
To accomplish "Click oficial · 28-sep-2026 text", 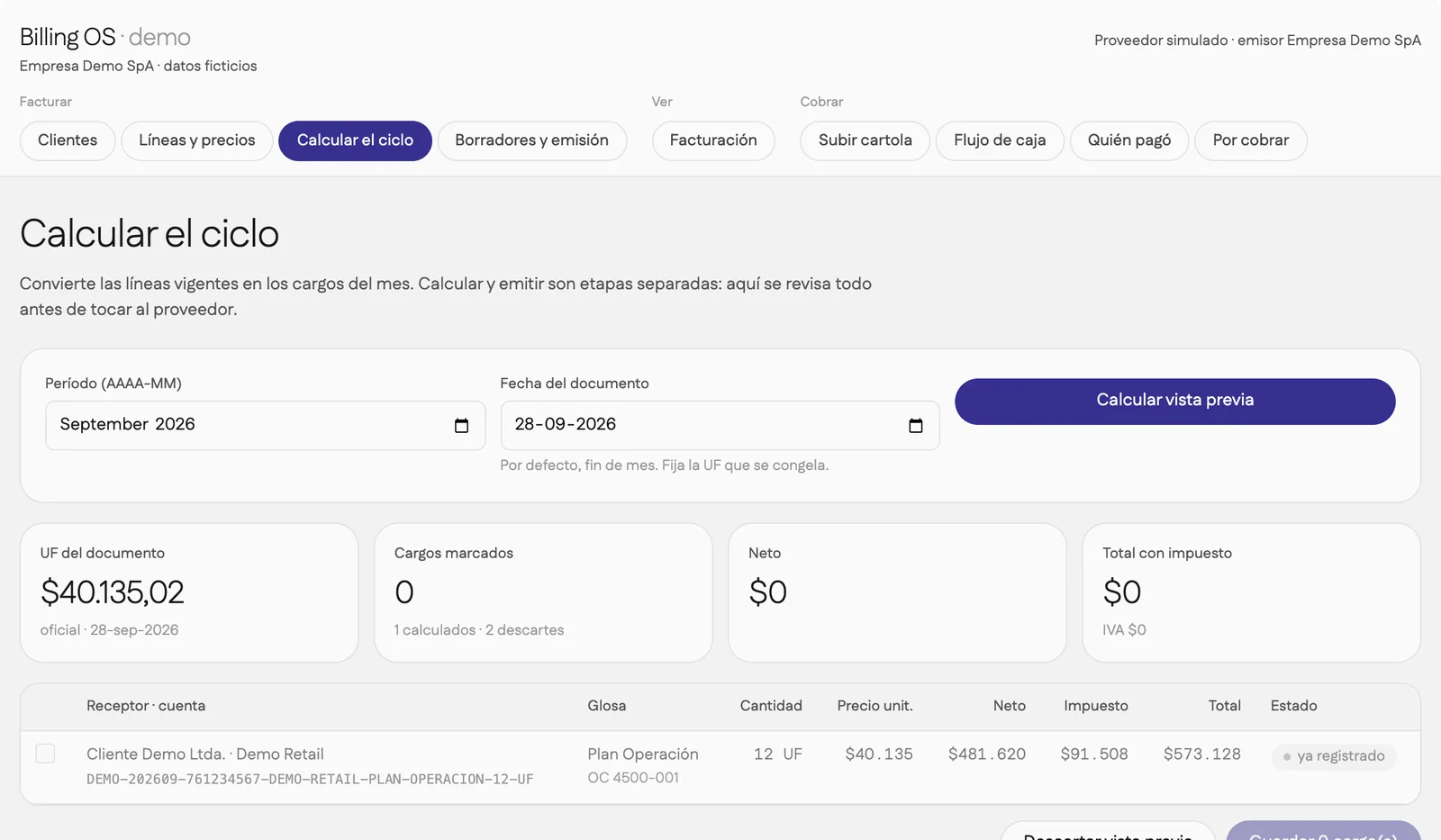I will [110, 630].
